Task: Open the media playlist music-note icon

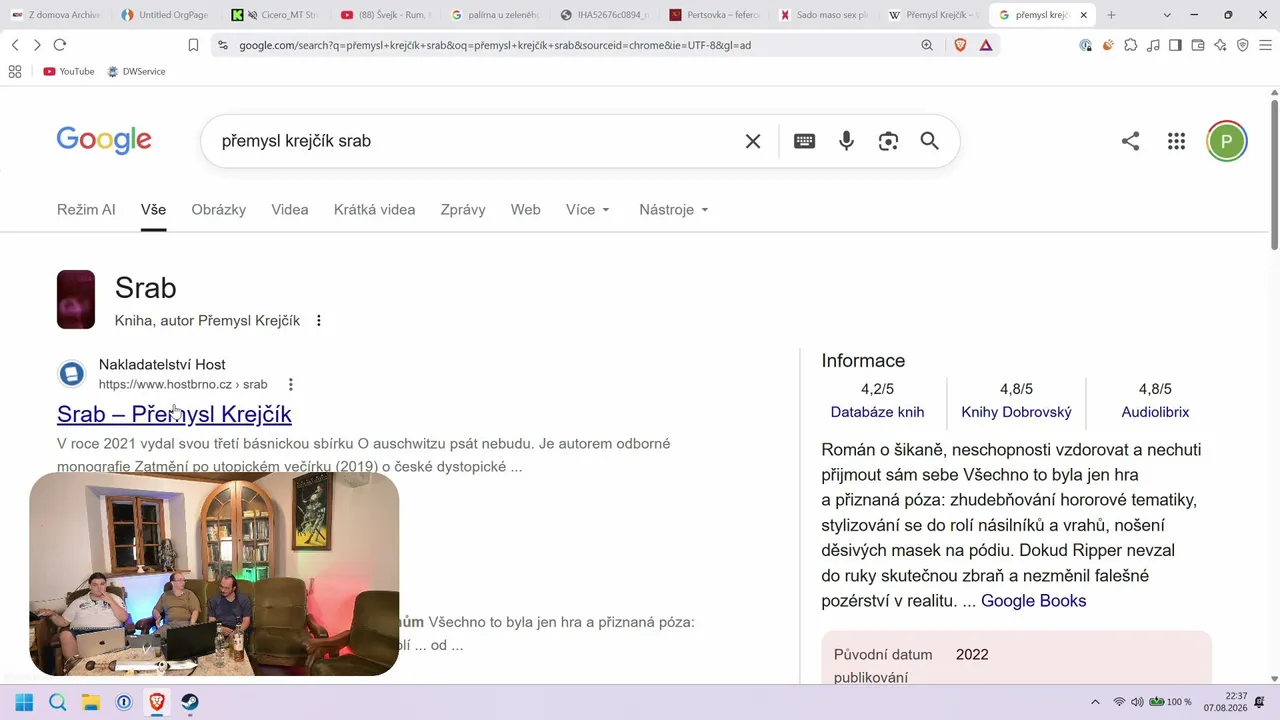Action: [1153, 45]
